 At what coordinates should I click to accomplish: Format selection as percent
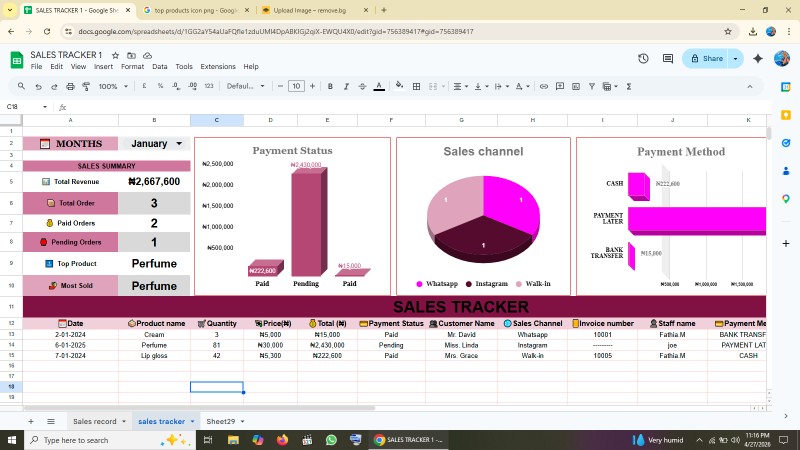[x=160, y=86]
